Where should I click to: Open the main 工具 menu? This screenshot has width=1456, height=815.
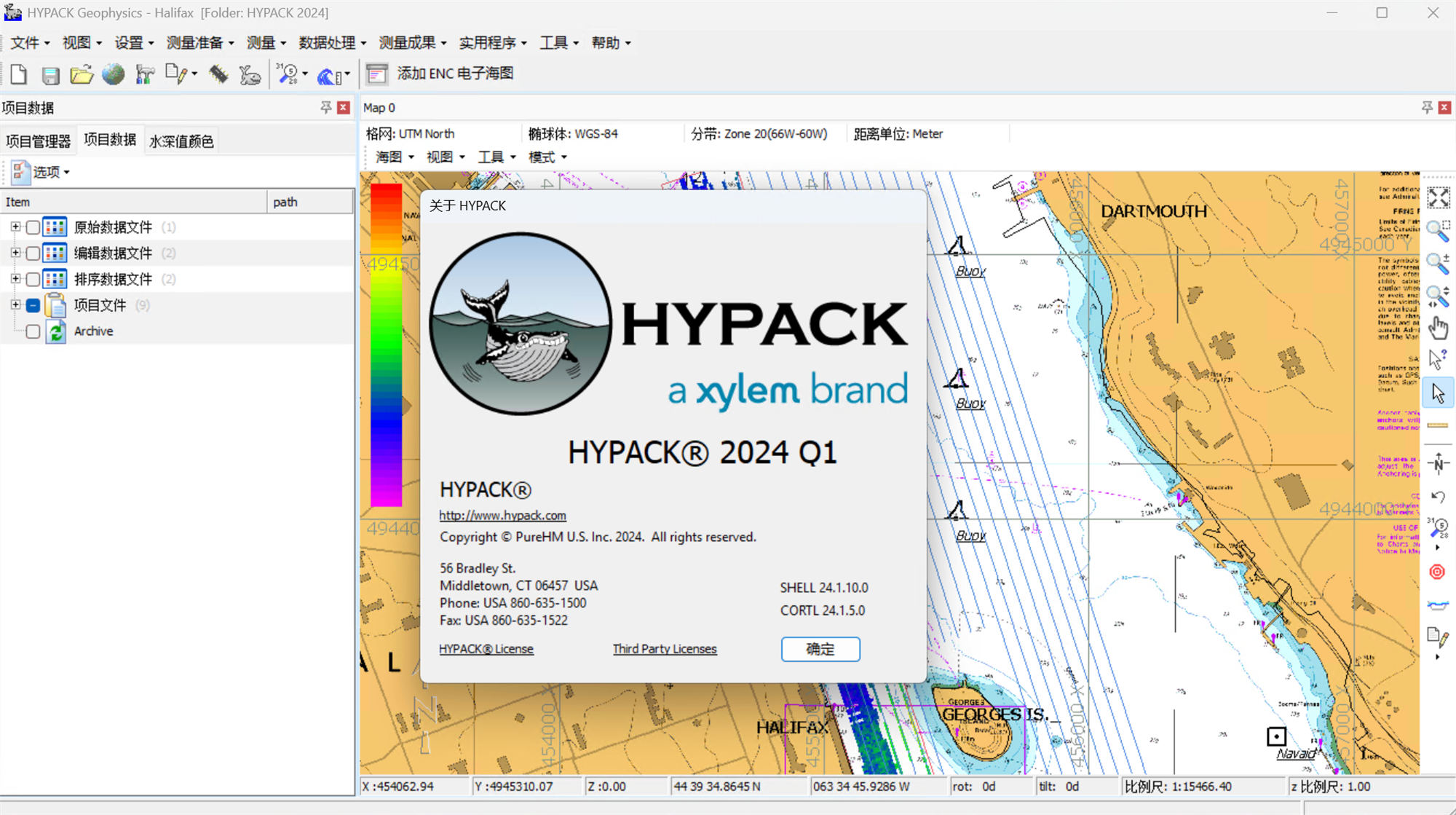559,43
